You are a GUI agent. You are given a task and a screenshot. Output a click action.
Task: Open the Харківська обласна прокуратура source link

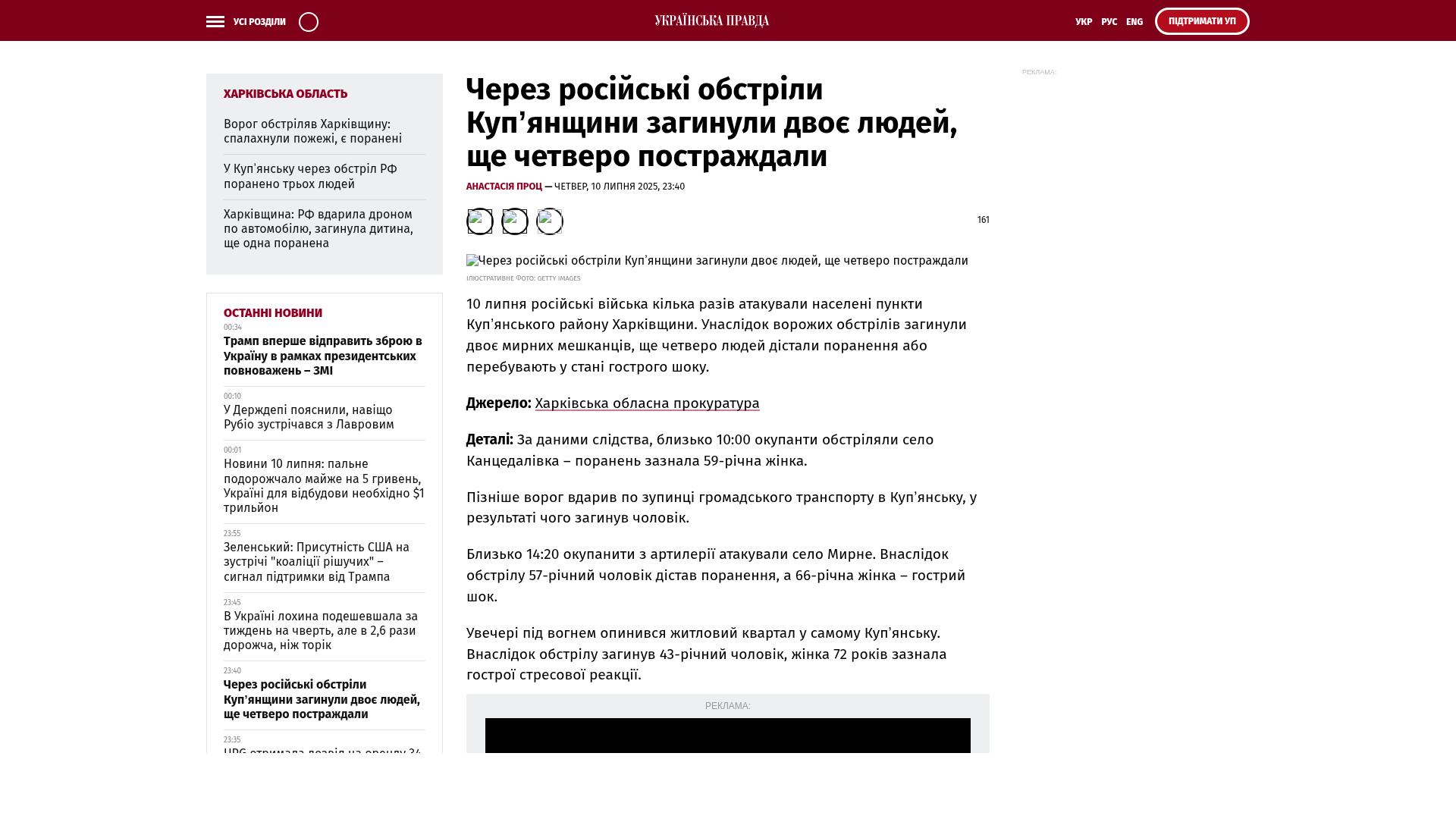pyautogui.click(x=647, y=403)
